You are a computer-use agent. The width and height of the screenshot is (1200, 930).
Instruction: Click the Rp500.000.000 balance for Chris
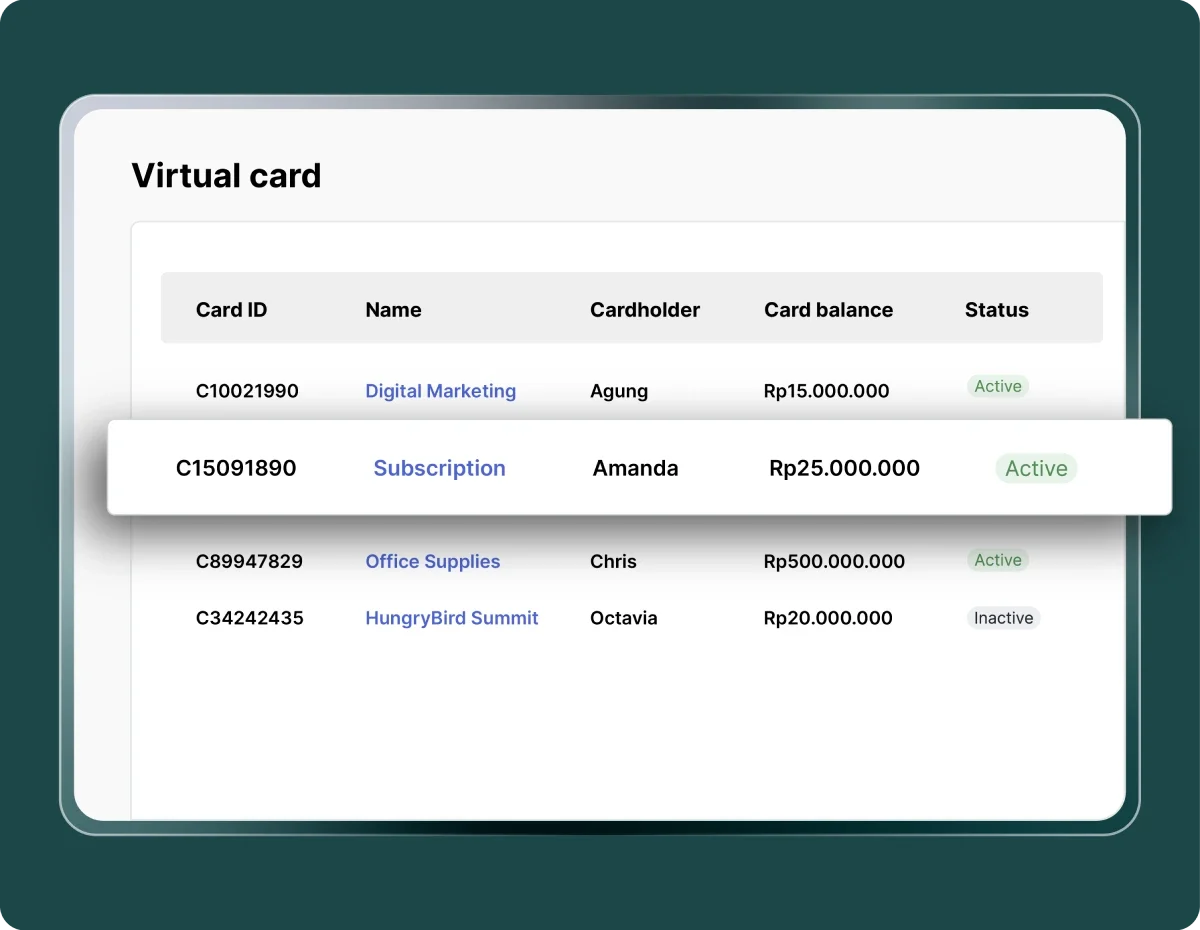834,562
